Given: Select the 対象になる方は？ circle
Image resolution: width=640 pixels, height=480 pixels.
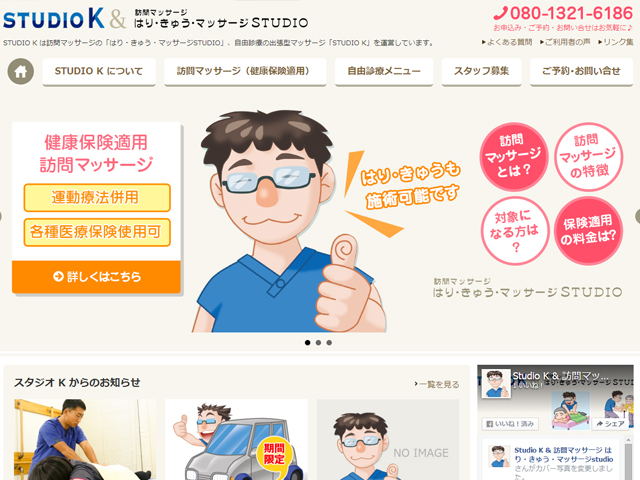Looking at the screenshot, I should 514,231.
